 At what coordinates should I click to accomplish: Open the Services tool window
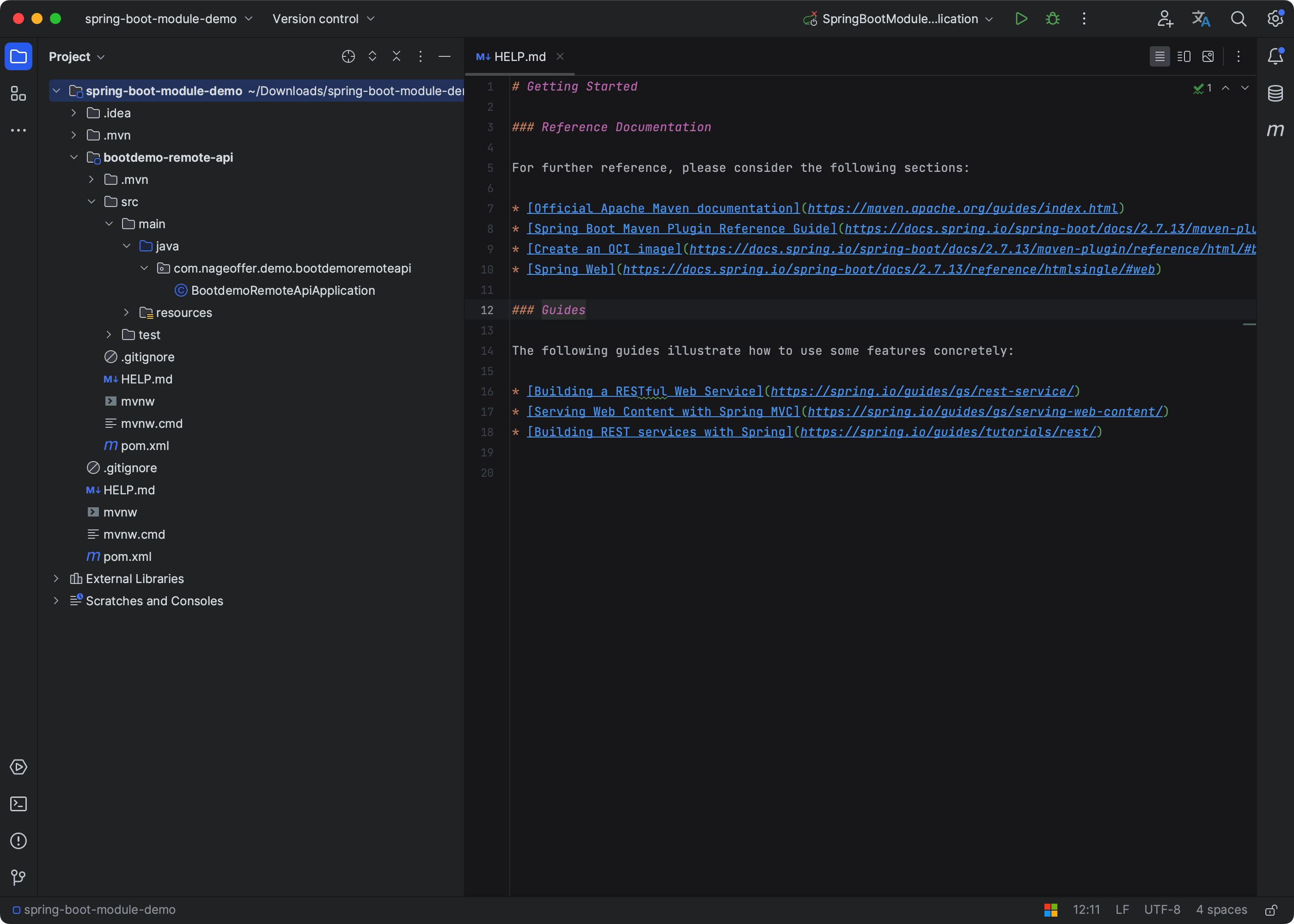coord(18,767)
